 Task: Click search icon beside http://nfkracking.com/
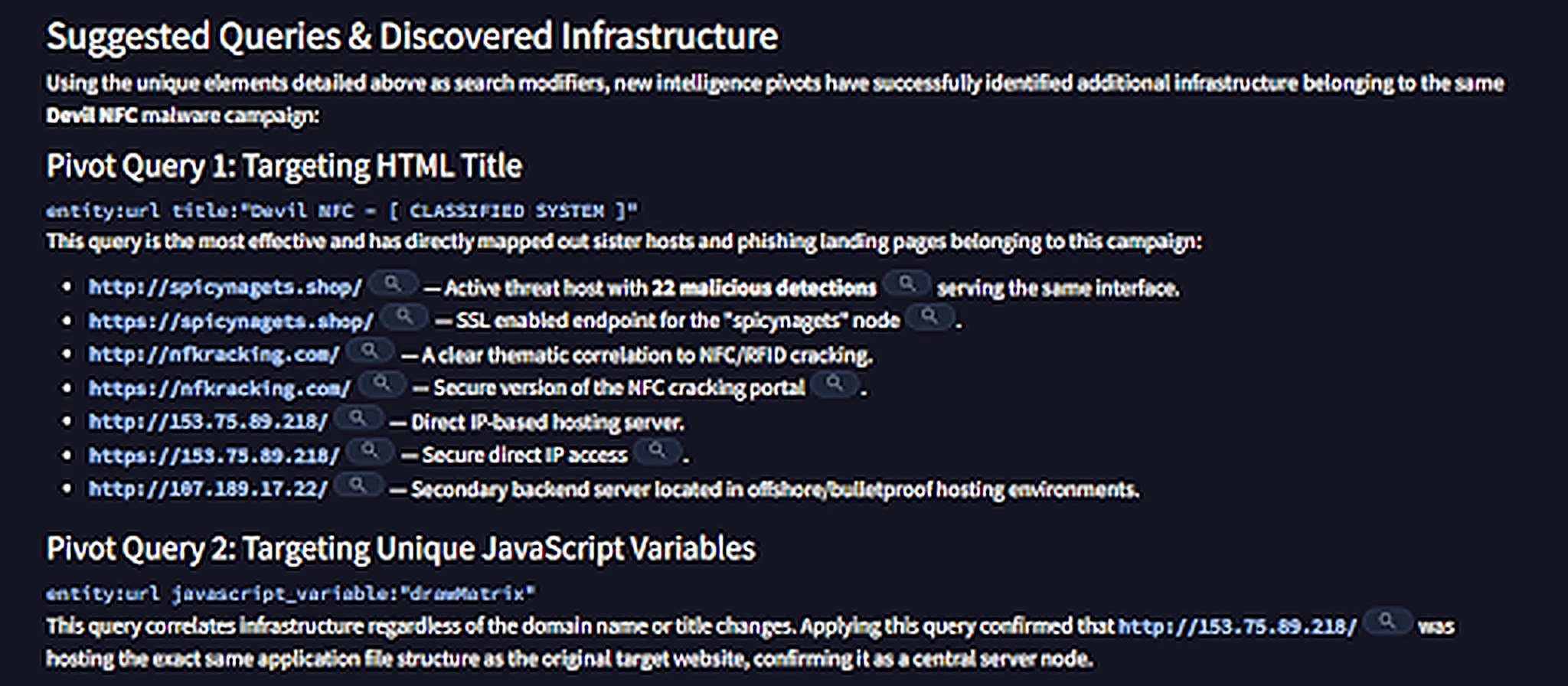coord(370,351)
